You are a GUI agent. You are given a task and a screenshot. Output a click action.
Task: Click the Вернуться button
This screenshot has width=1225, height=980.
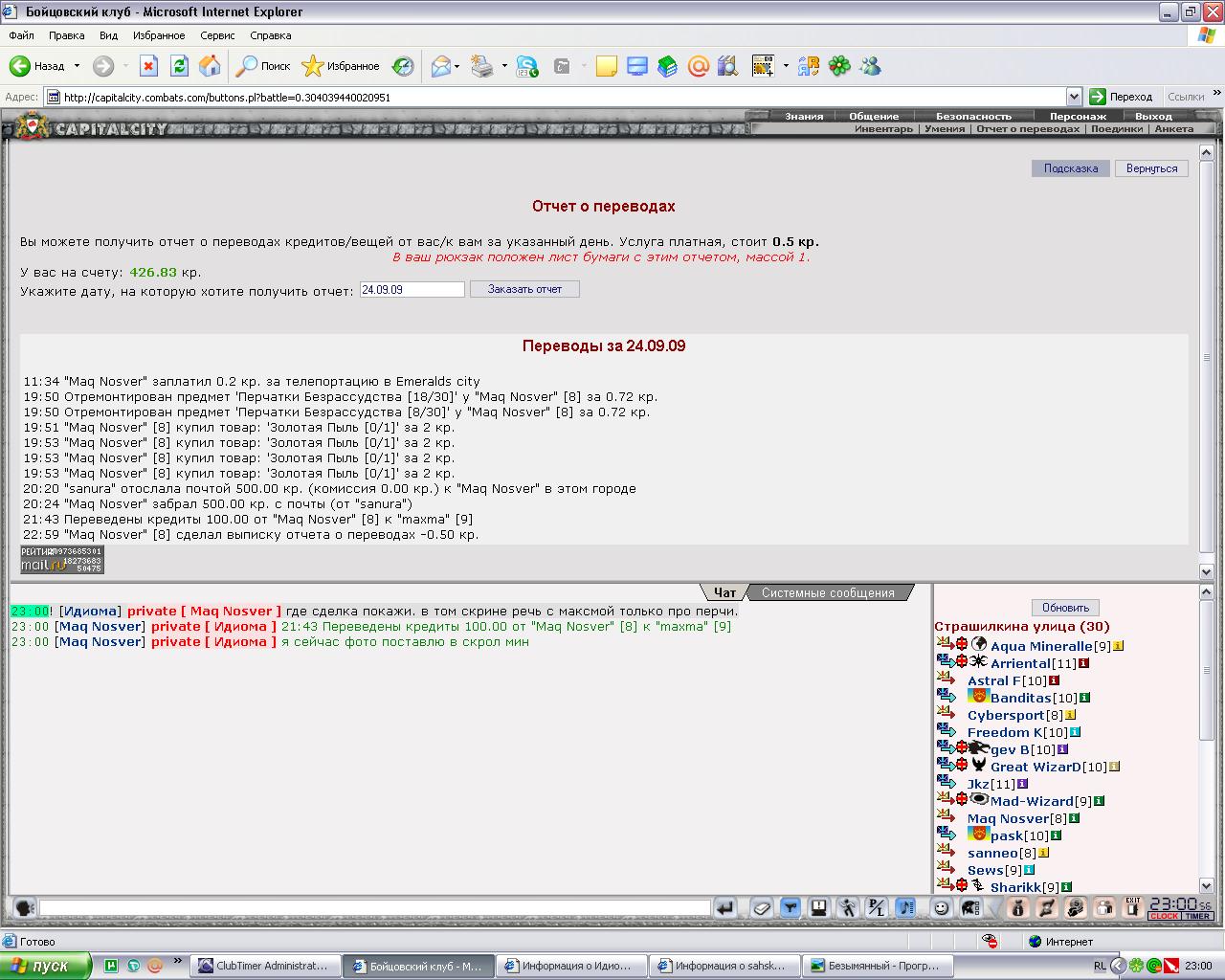[1152, 168]
